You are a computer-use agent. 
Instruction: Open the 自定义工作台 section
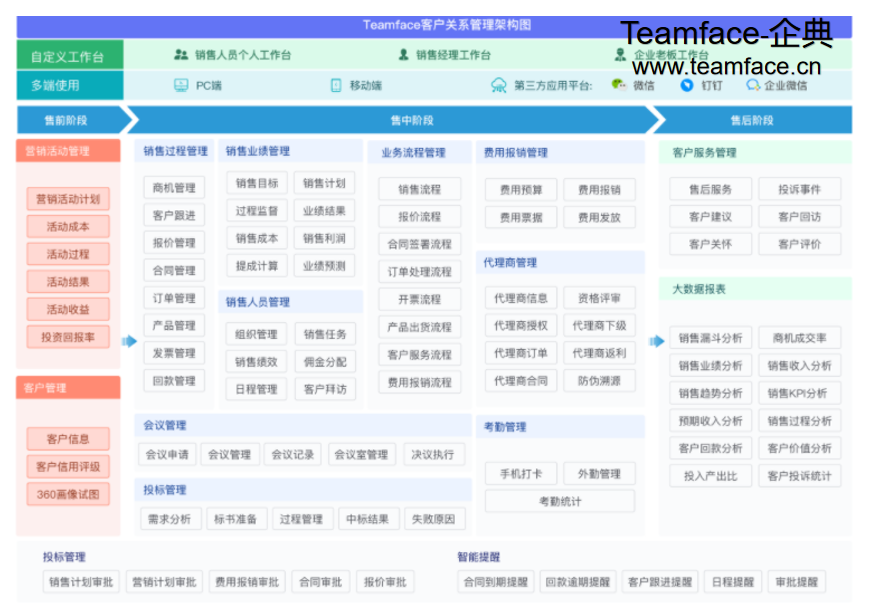pyautogui.click(x=70, y=55)
